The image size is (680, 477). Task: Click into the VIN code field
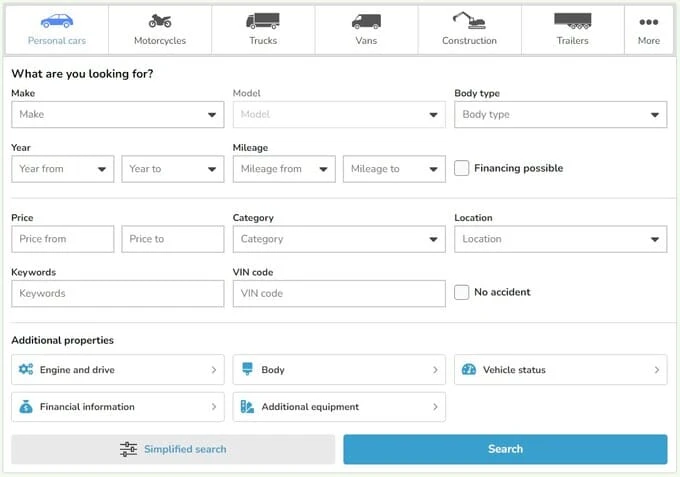pyautogui.click(x=339, y=294)
